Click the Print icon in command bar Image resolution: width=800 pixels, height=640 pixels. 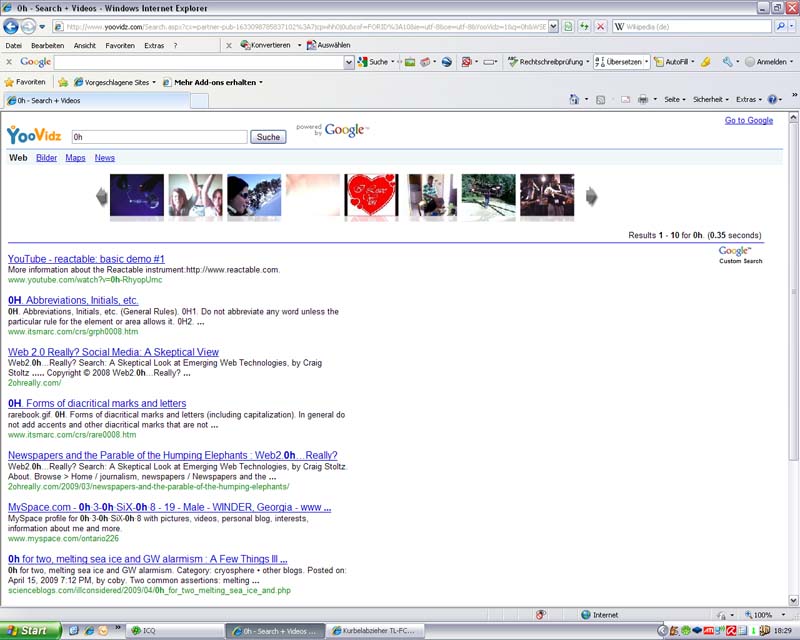[643, 100]
